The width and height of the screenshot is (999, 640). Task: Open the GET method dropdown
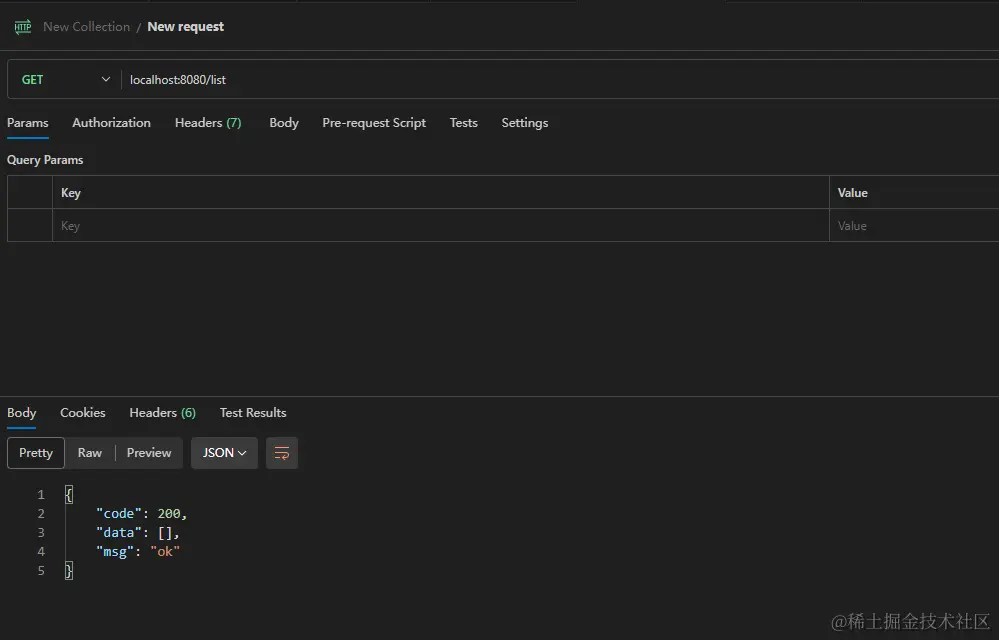point(64,80)
